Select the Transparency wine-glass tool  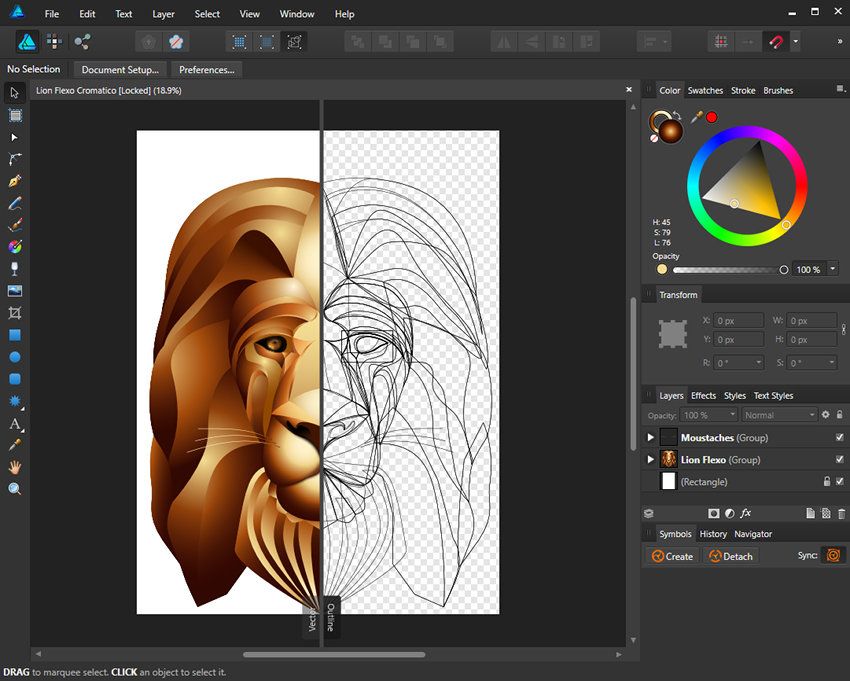point(15,268)
